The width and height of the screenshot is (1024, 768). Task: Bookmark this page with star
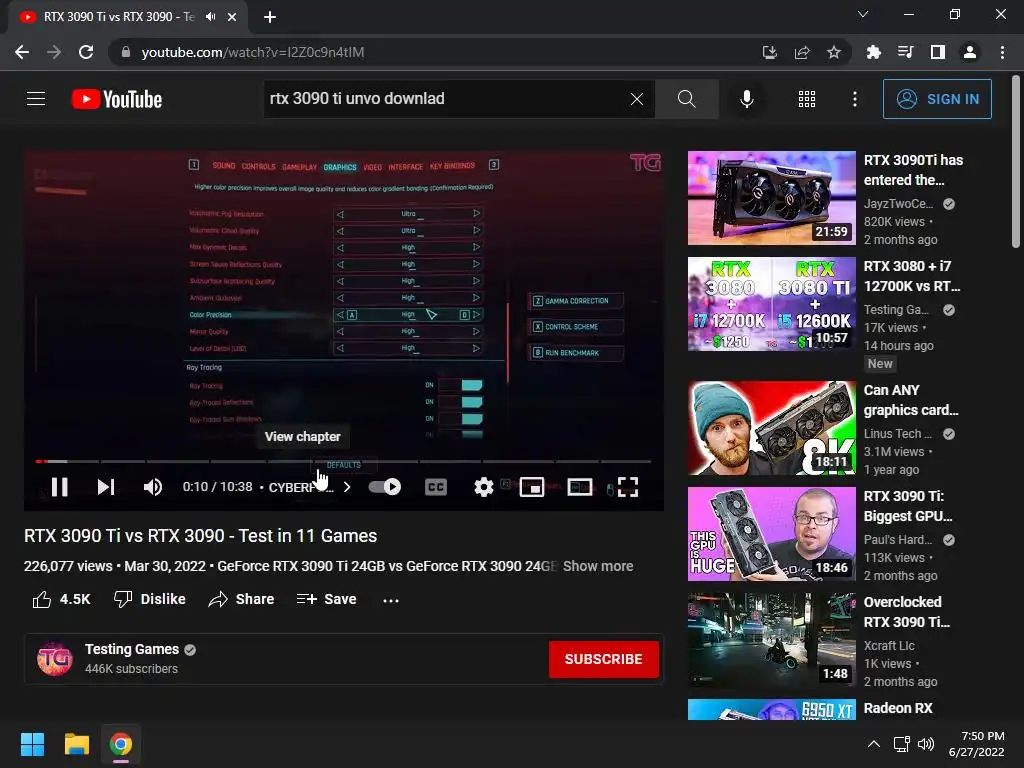pyautogui.click(x=834, y=52)
